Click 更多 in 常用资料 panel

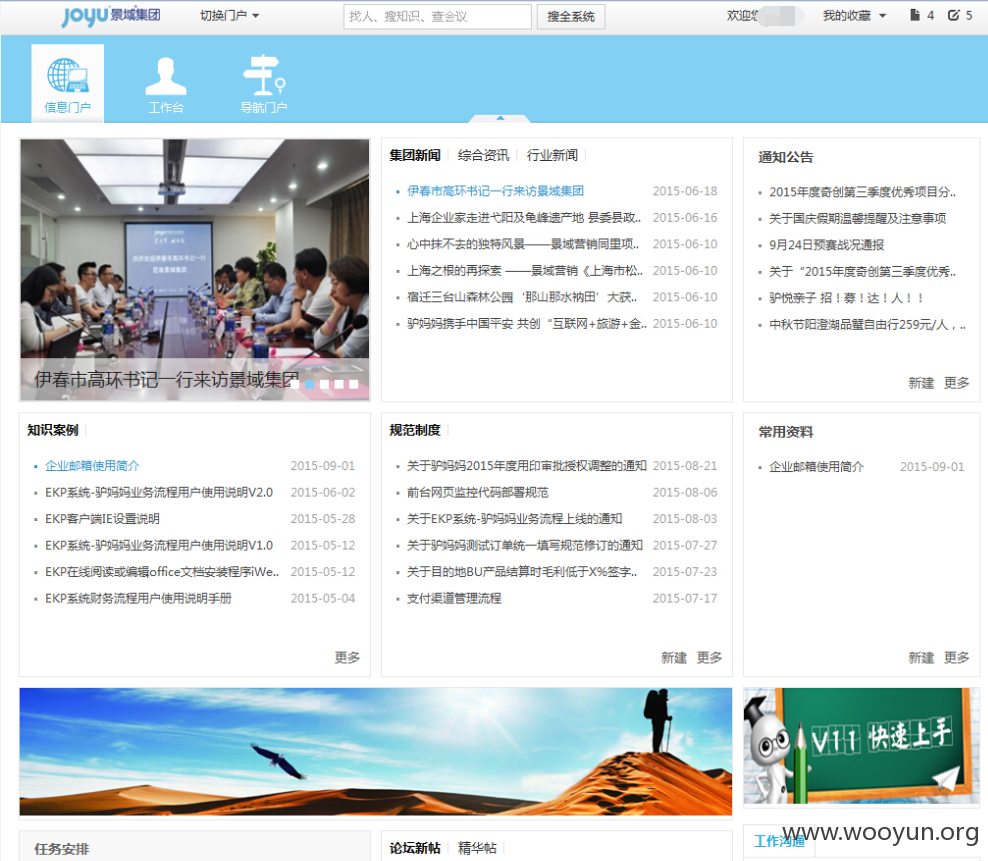[x=956, y=657]
